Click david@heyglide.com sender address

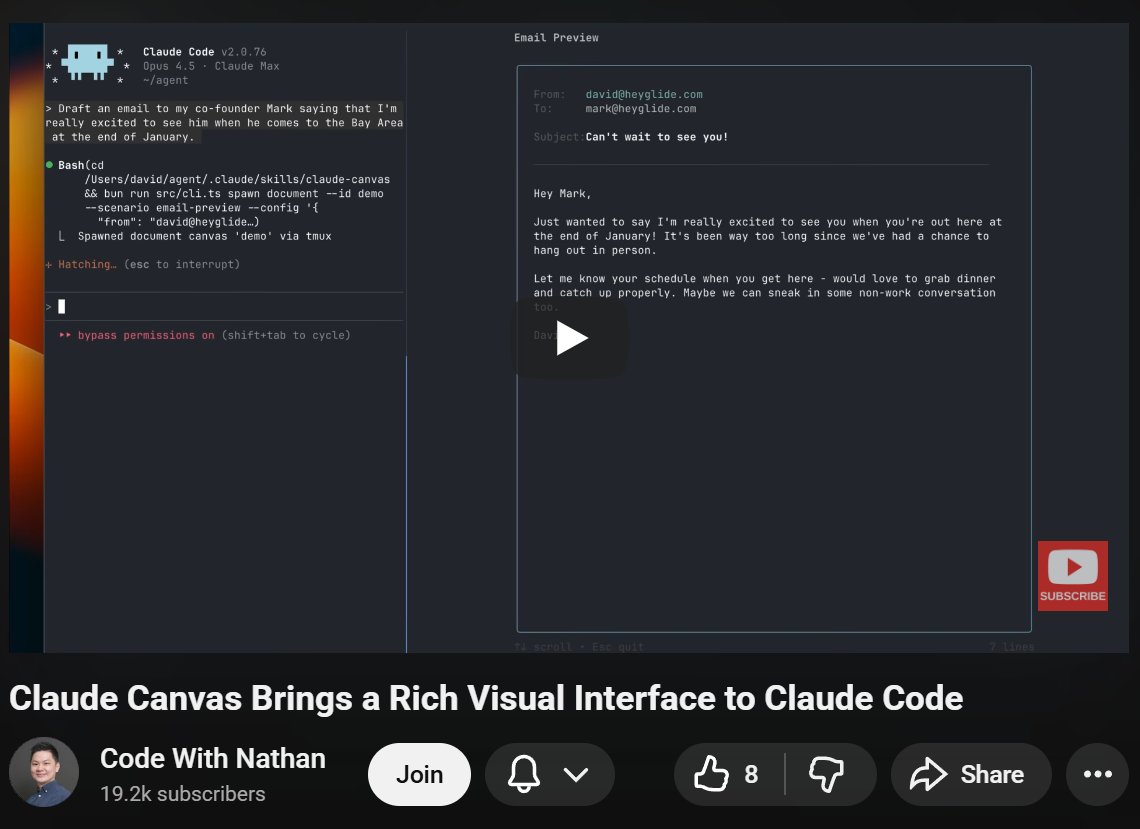coord(644,95)
